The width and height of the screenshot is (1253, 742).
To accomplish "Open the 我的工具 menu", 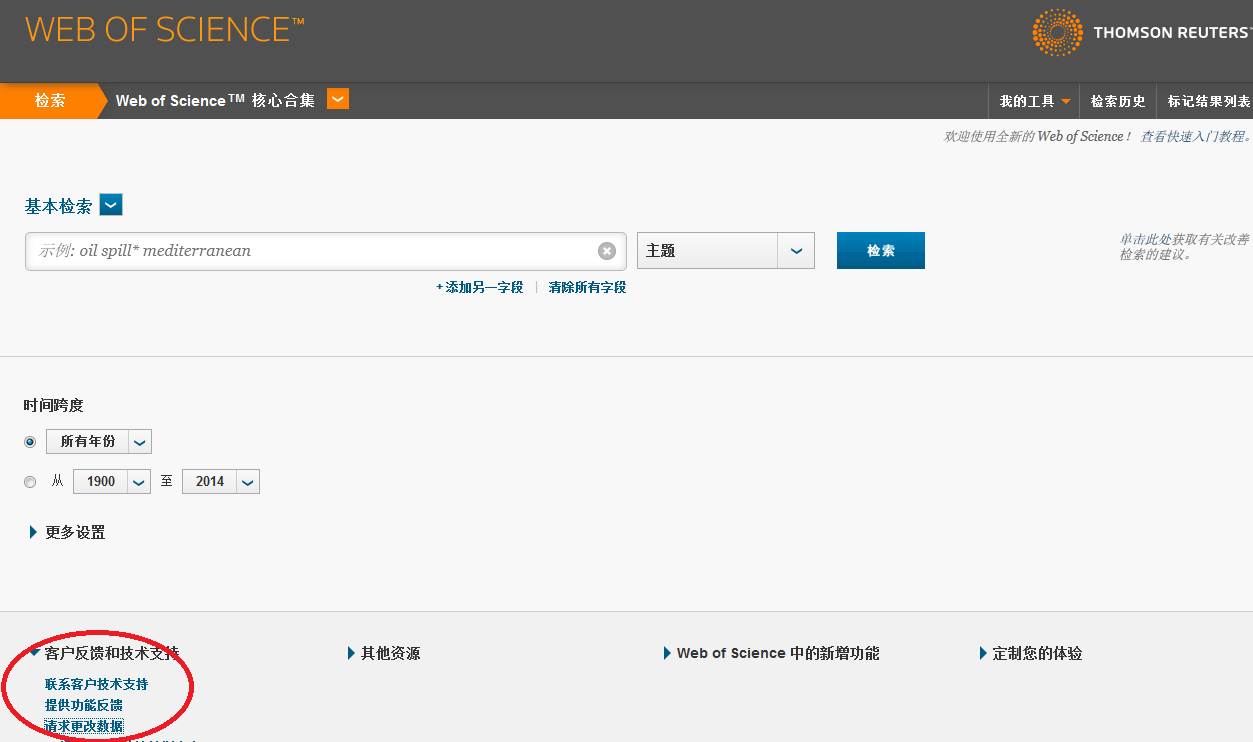I will (1035, 101).
